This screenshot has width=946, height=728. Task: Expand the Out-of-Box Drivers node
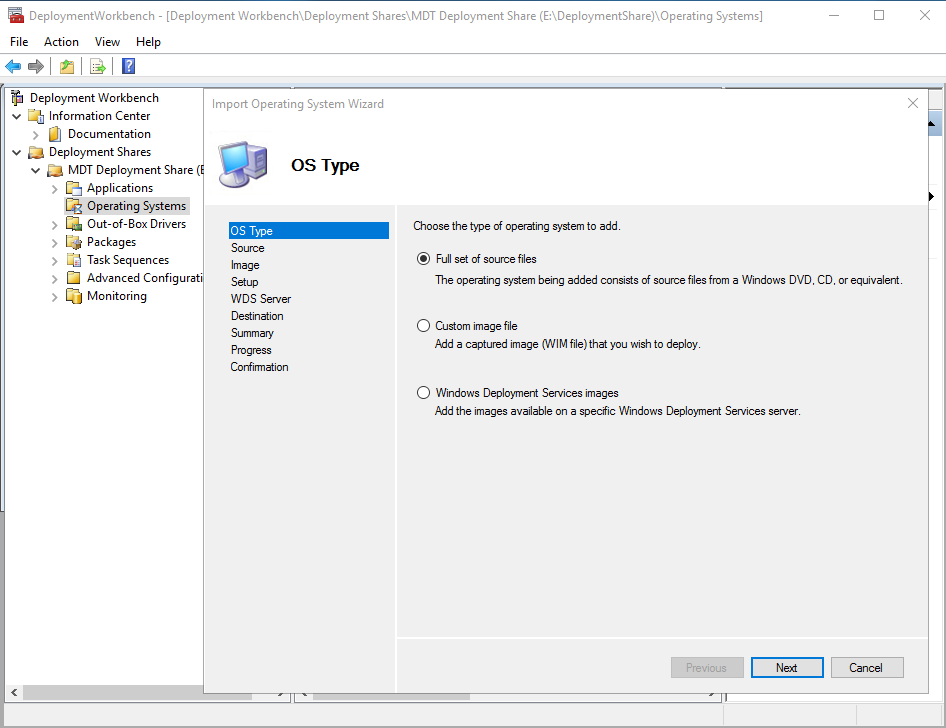[x=54, y=225]
